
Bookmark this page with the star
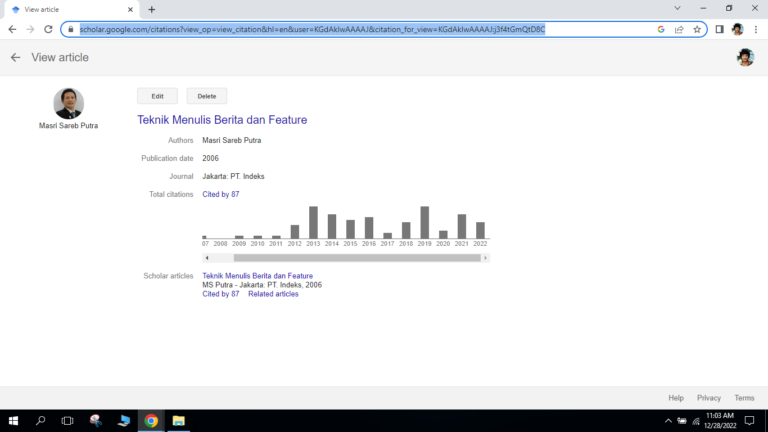(x=697, y=29)
